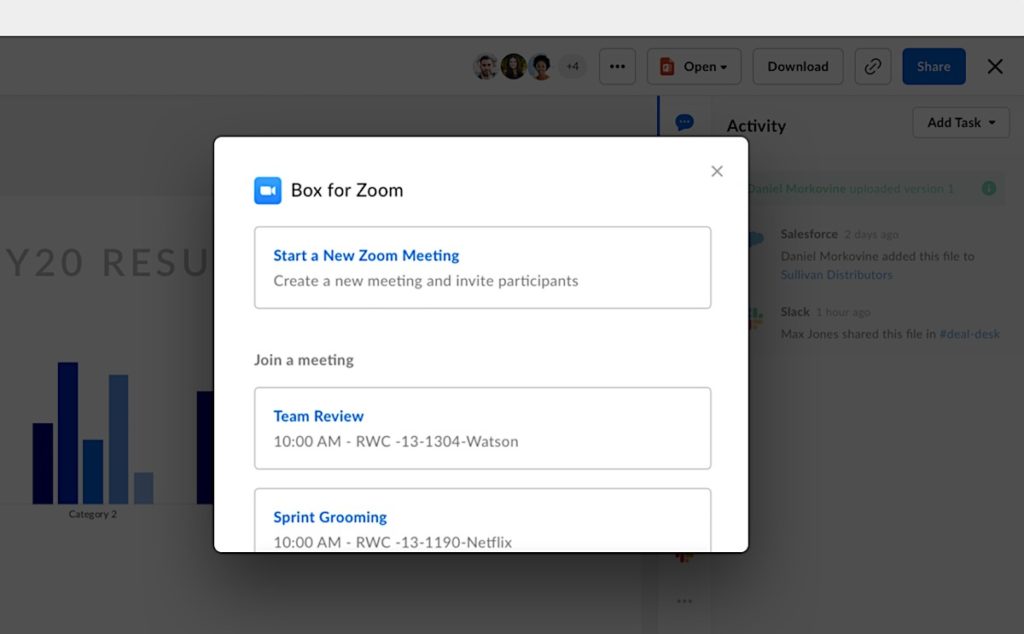Close the Box for Zoom dialog
The width and height of the screenshot is (1024, 634).
pyautogui.click(x=716, y=171)
